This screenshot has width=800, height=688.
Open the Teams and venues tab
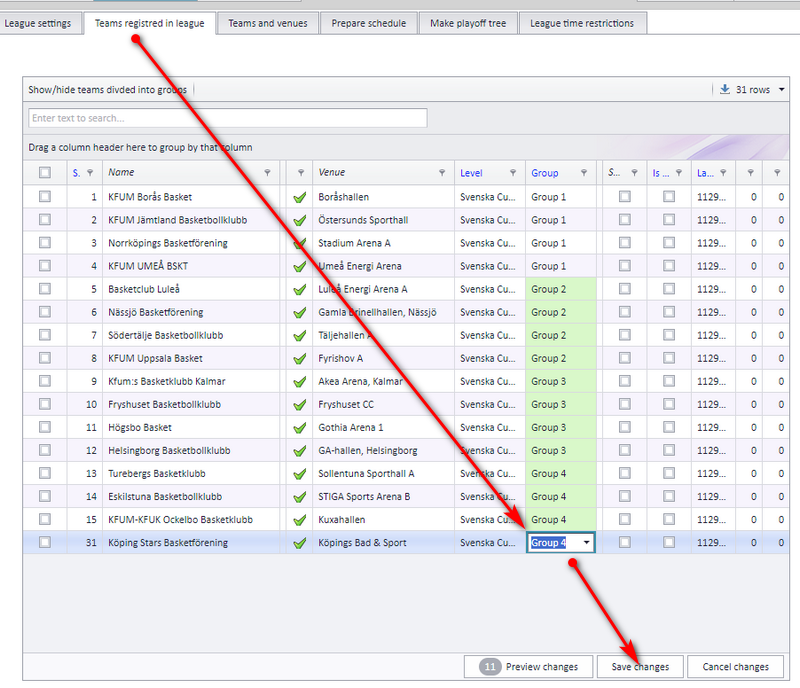pyautogui.click(x=268, y=23)
